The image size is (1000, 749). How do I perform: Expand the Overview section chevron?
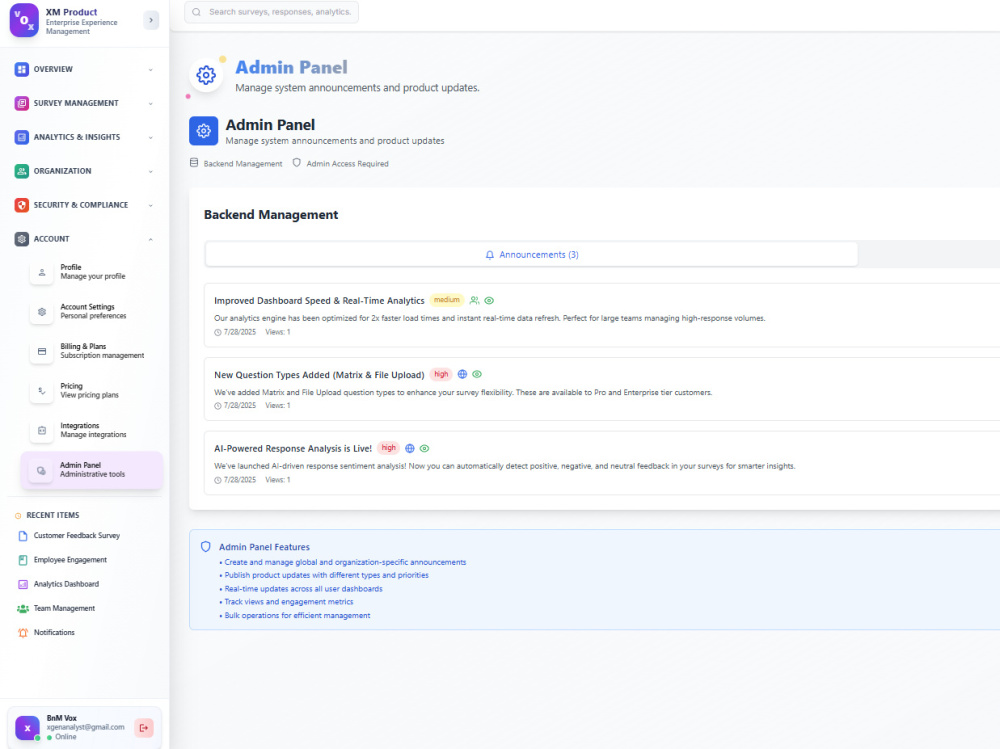(x=151, y=70)
